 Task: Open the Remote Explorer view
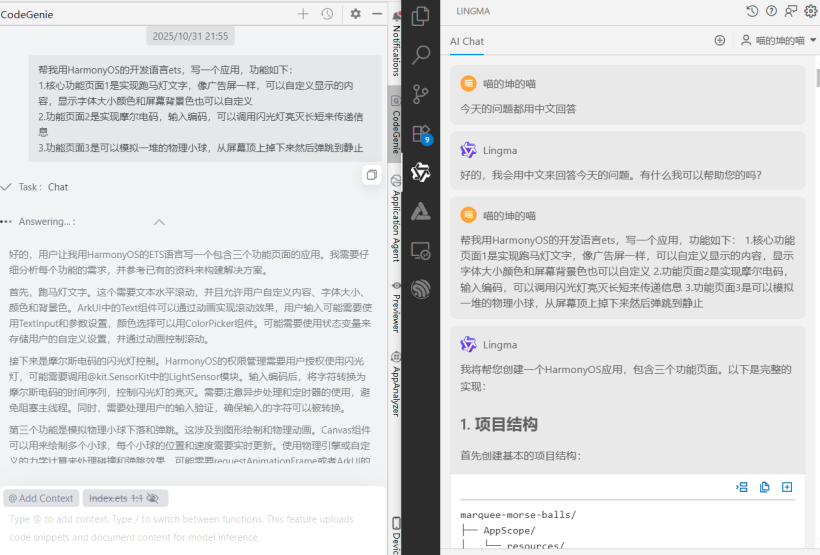(x=421, y=251)
